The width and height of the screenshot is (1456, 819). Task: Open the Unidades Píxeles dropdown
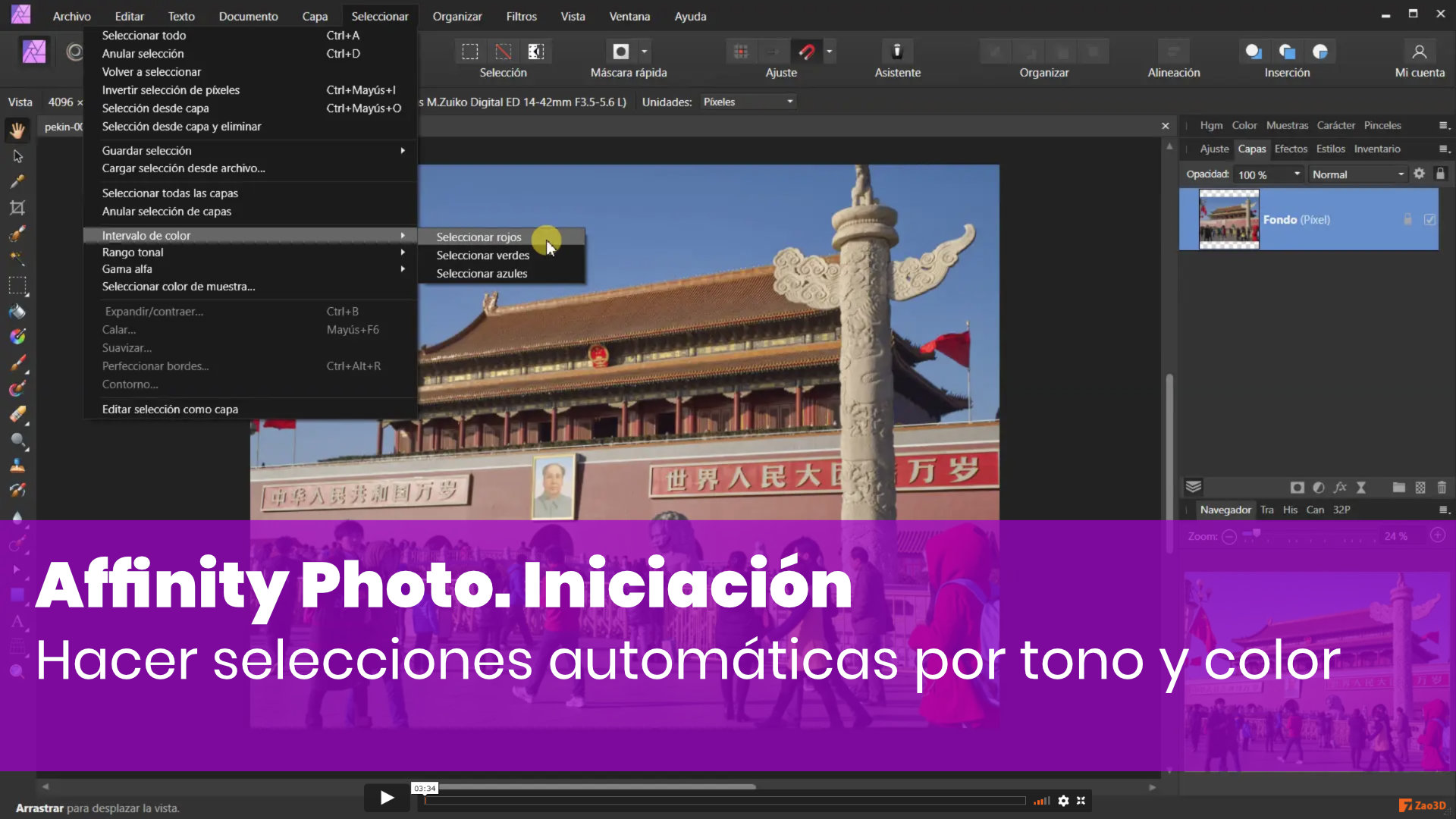(748, 102)
